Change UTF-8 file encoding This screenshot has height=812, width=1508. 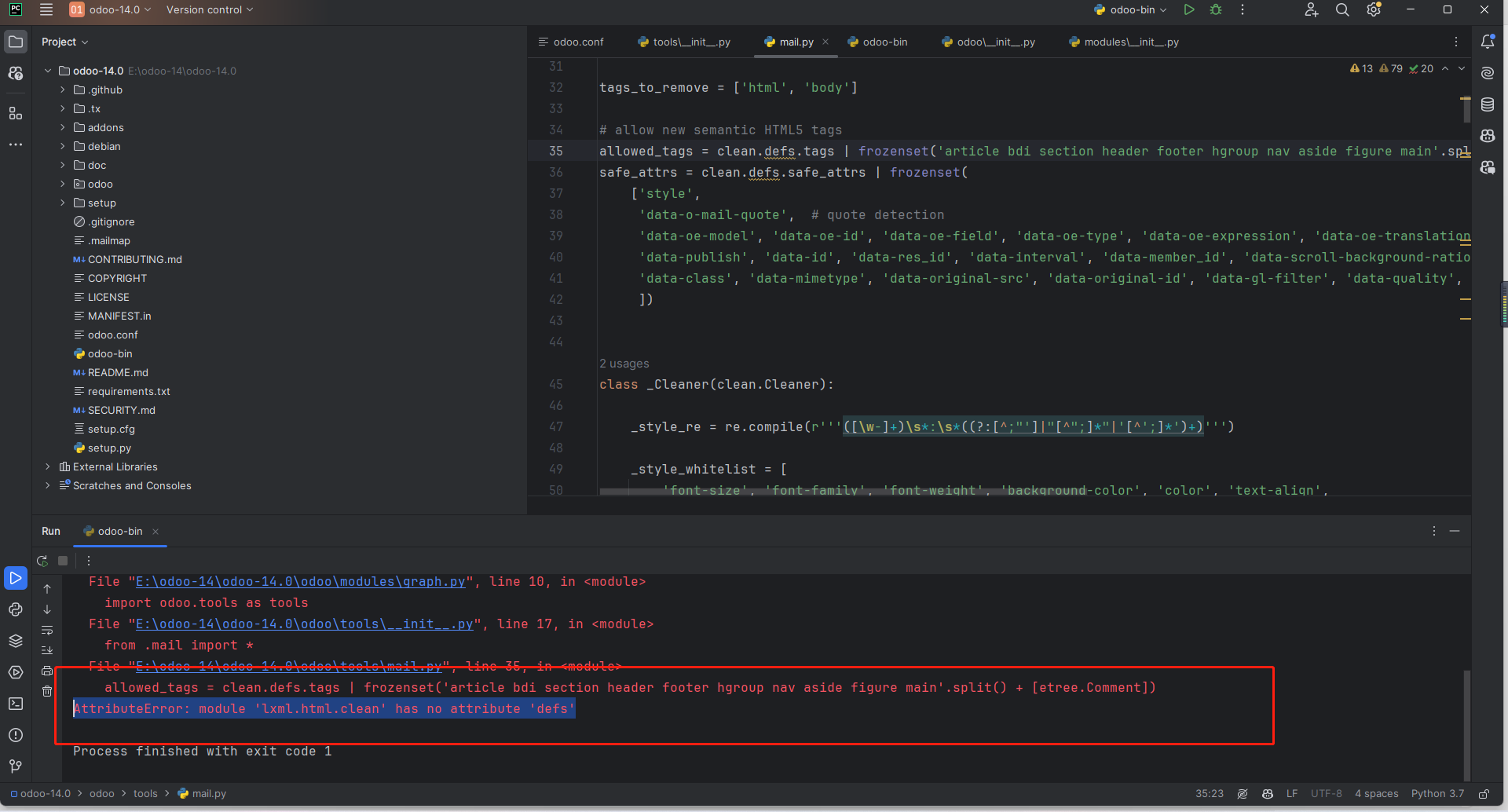tap(1326, 794)
